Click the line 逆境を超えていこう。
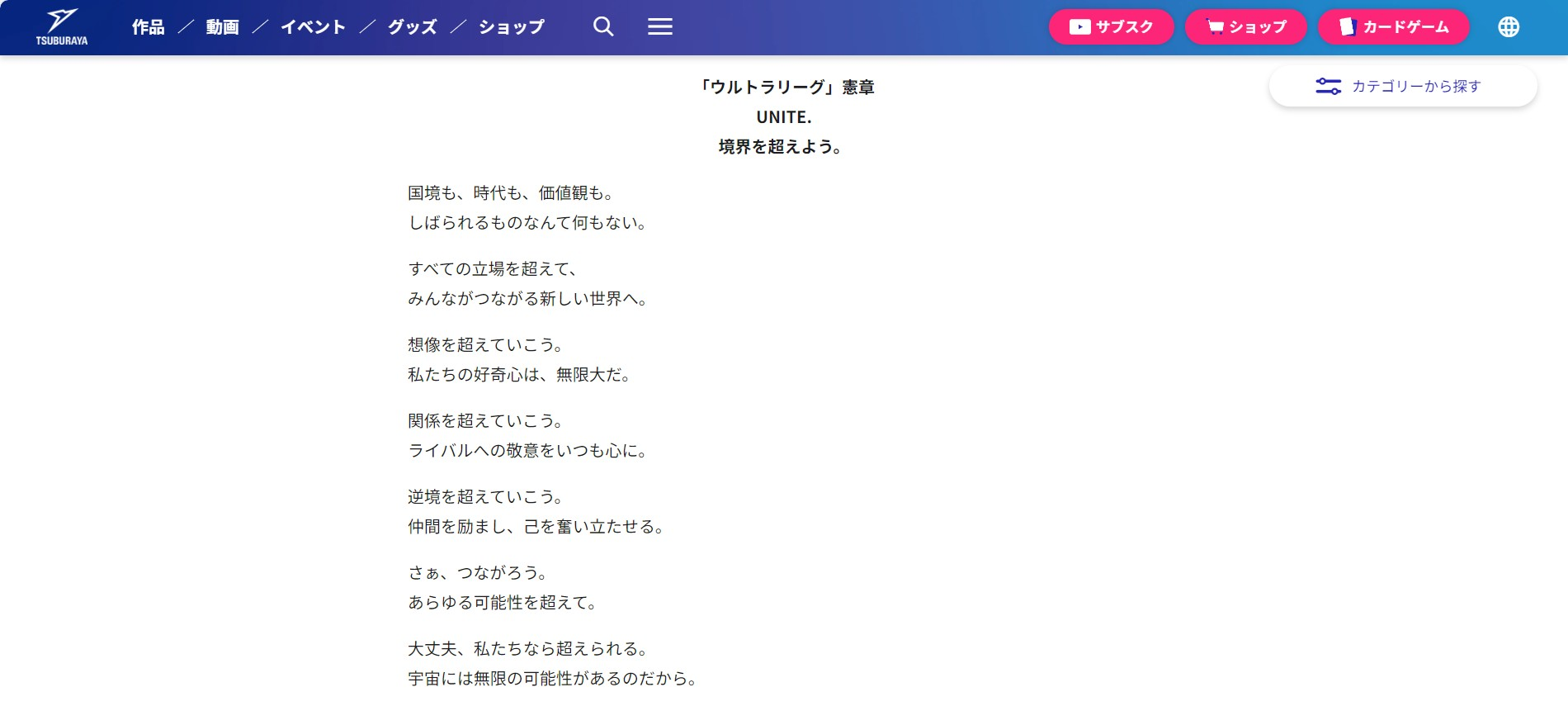 coord(486,497)
